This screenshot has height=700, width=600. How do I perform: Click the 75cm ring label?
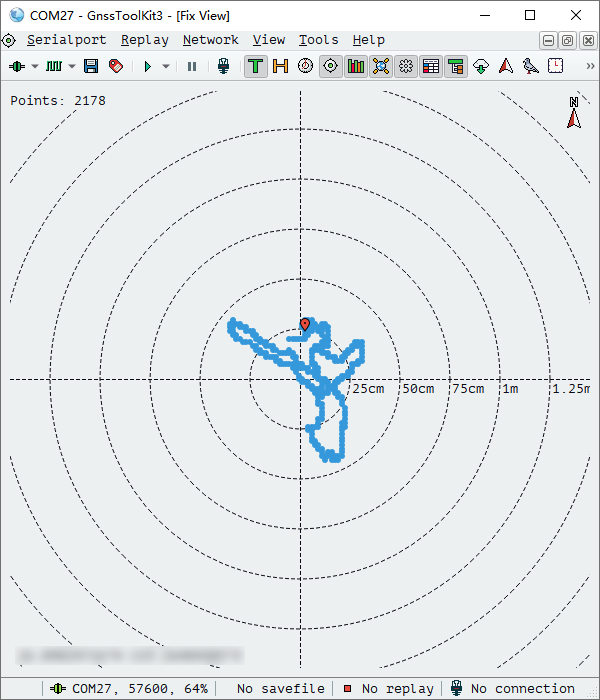(x=468, y=389)
